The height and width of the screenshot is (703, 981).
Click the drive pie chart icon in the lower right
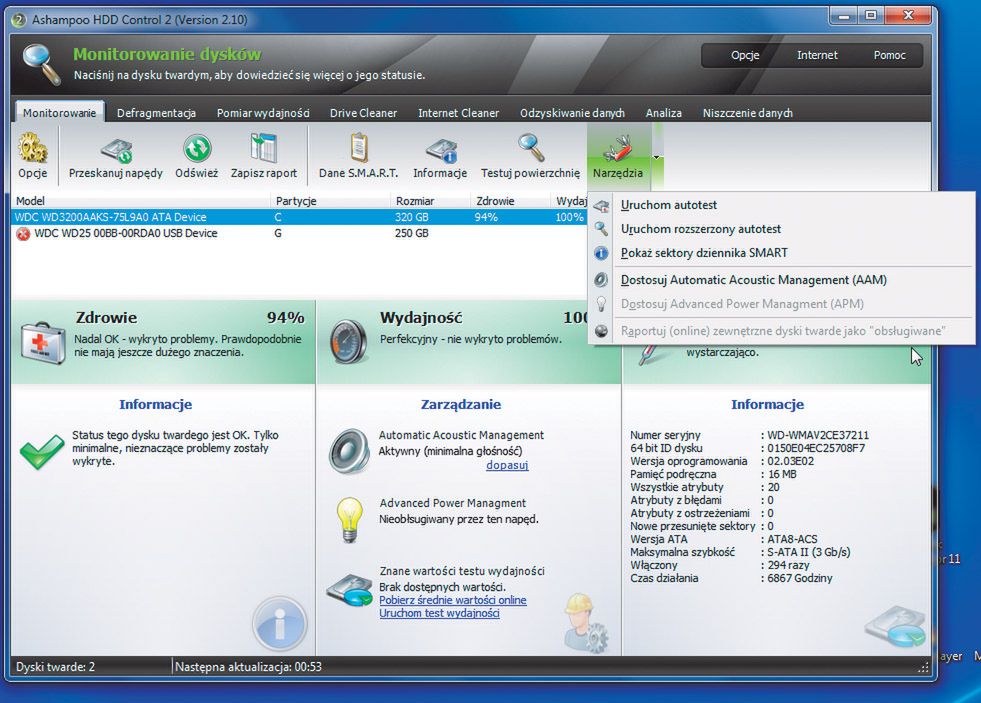(895, 626)
